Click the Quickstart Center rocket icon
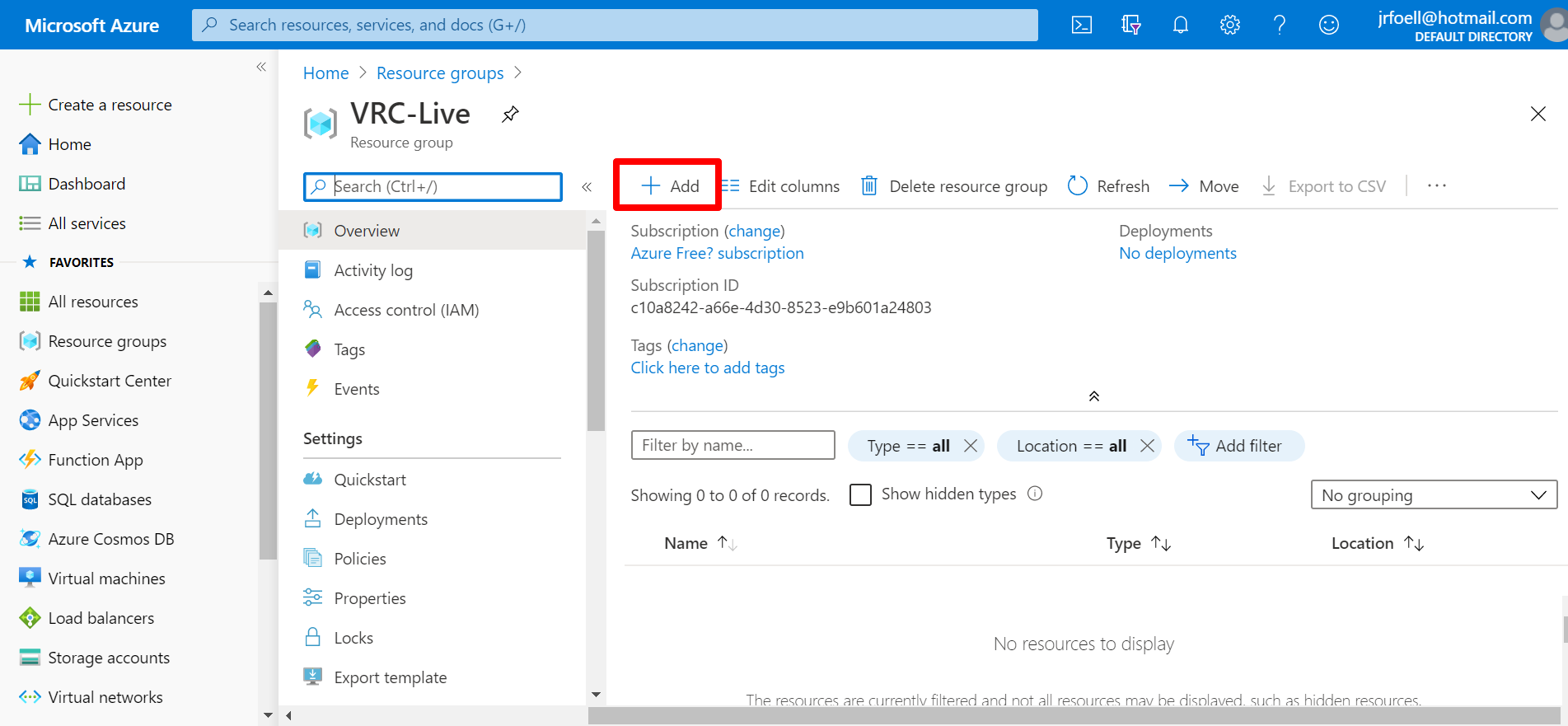 (30, 381)
